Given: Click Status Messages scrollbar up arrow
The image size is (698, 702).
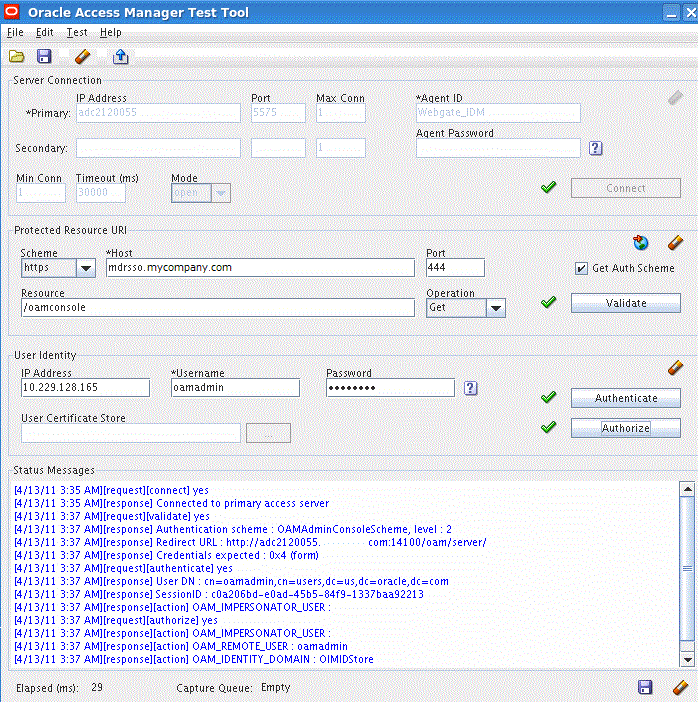Looking at the screenshot, I should coord(687,488).
